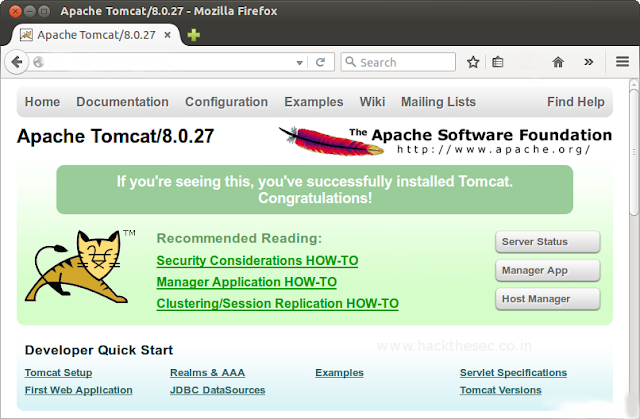
Task: Click Find Help in the navigation bar
Action: coord(576,102)
